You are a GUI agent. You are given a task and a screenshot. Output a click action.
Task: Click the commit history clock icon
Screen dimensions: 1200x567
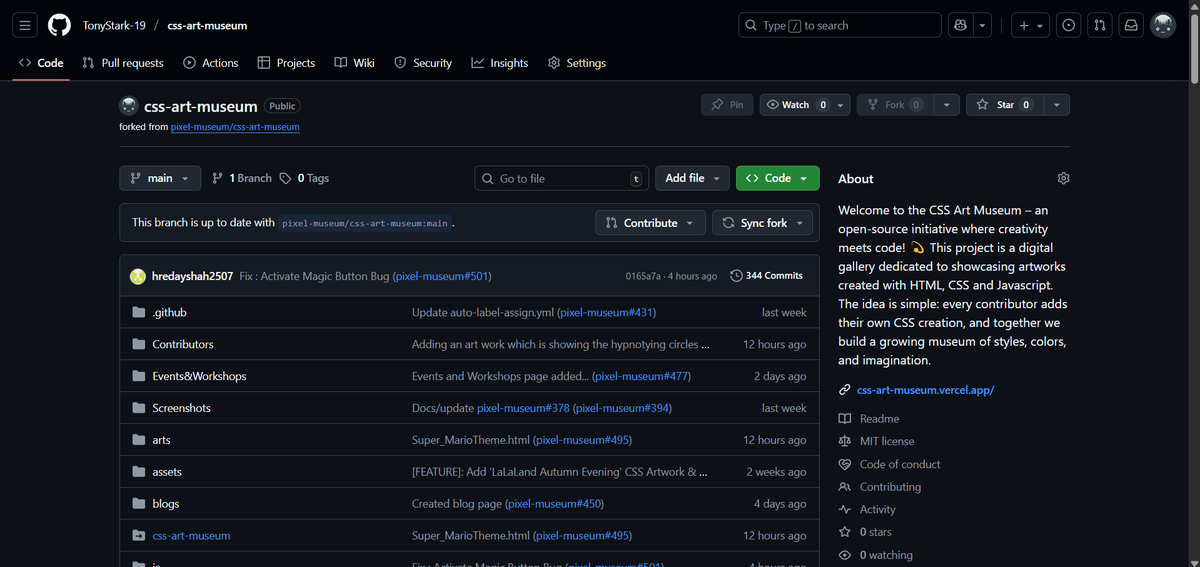[x=736, y=275]
